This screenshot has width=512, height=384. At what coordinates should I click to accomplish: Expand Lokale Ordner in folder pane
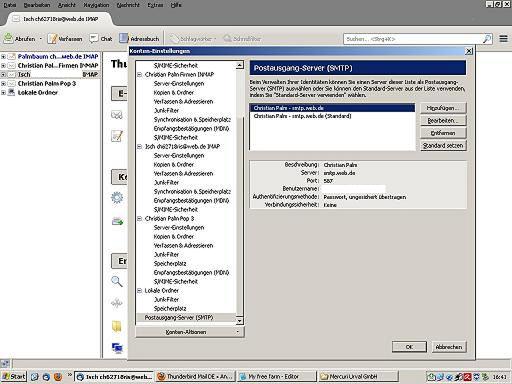point(3,93)
